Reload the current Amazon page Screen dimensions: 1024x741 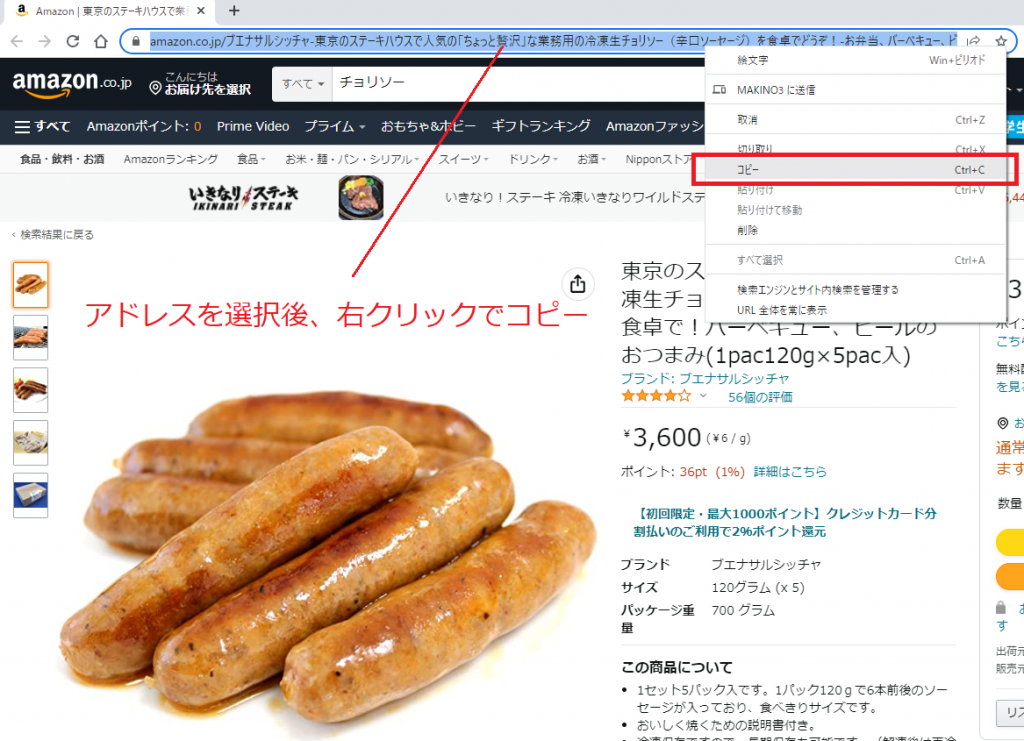click(72, 41)
